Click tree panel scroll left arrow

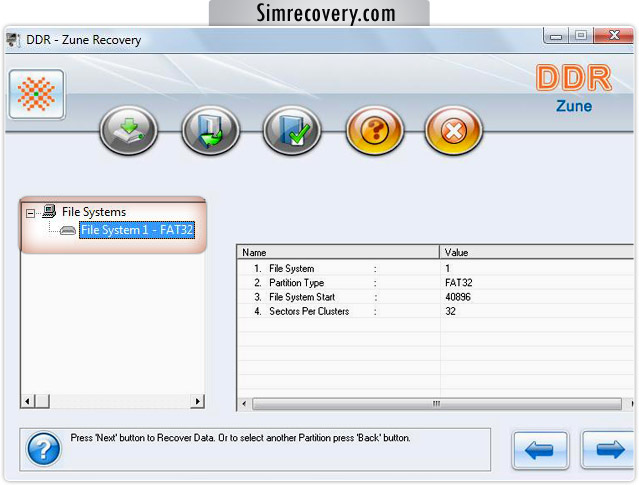27,401
